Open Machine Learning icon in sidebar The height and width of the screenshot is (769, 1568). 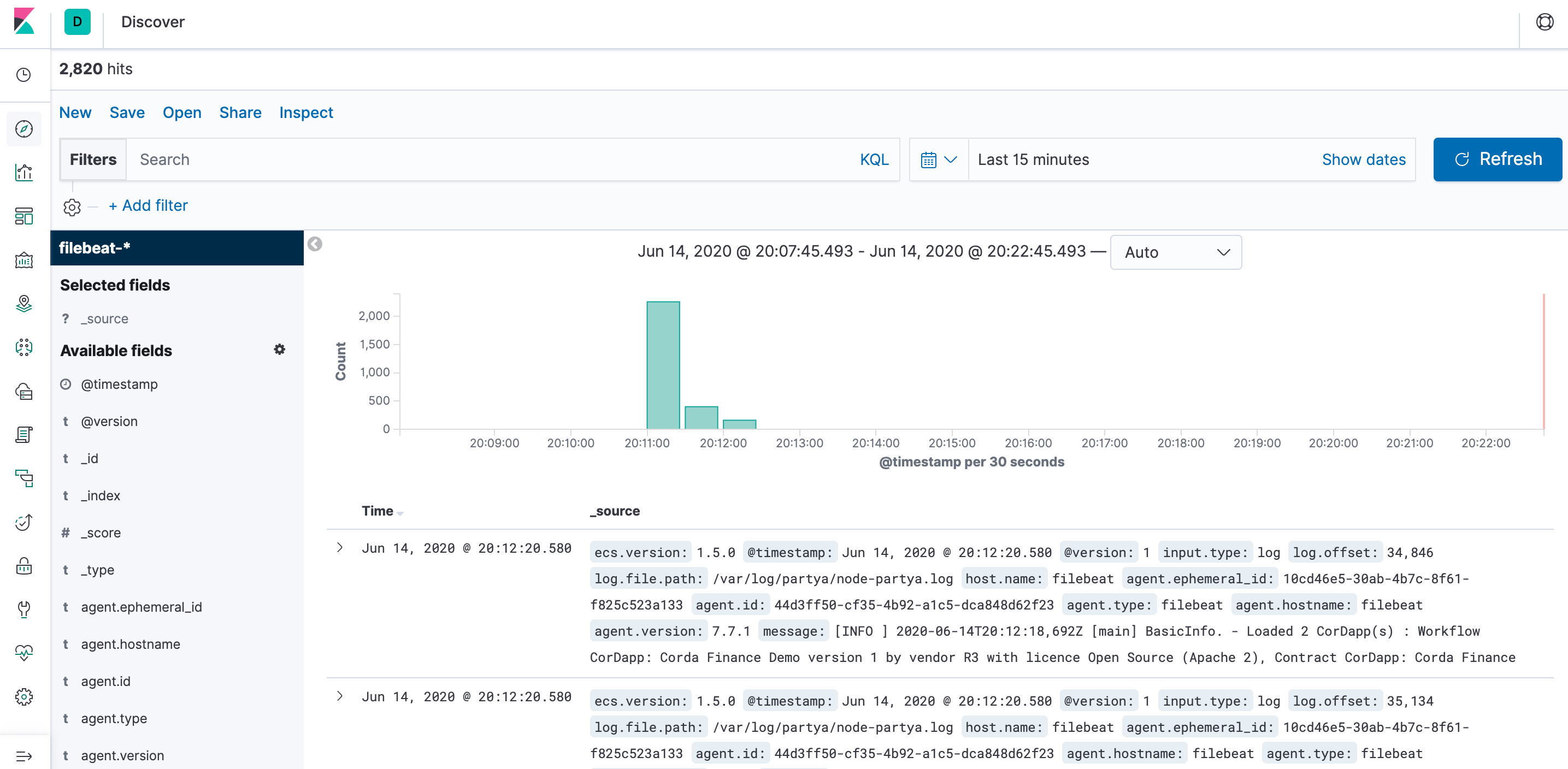(x=23, y=347)
